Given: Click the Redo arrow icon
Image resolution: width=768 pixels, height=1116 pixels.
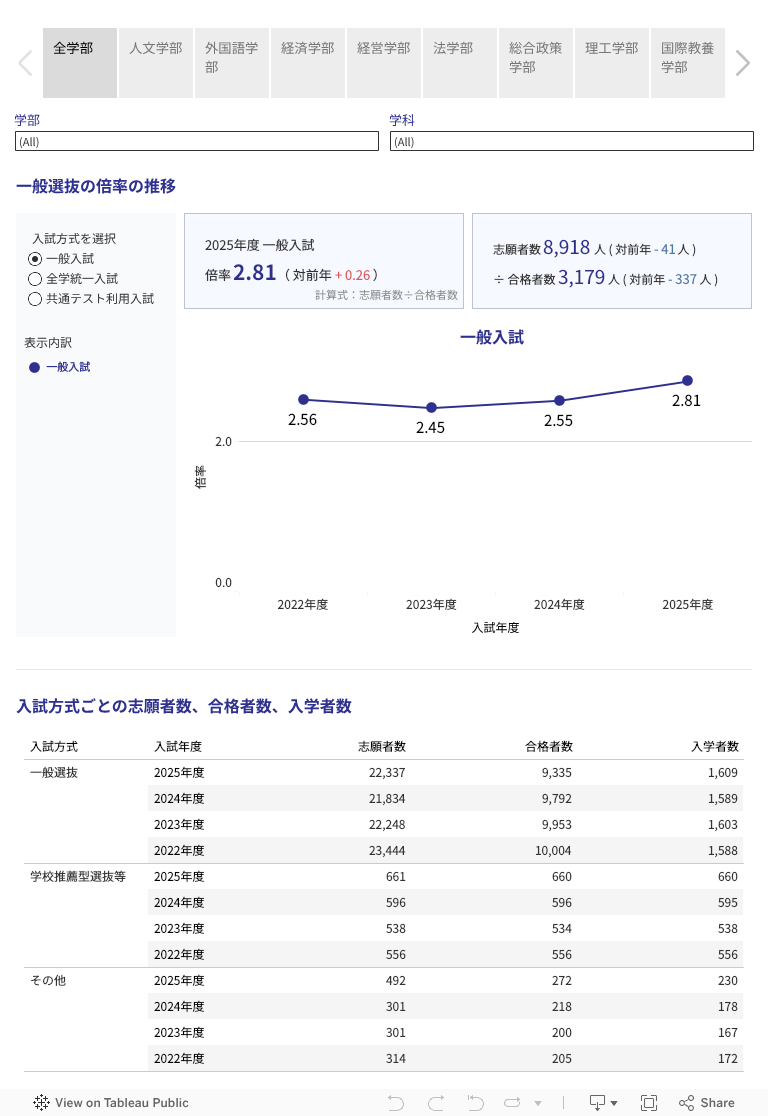Looking at the screenshot, I should pos(436,1103).
